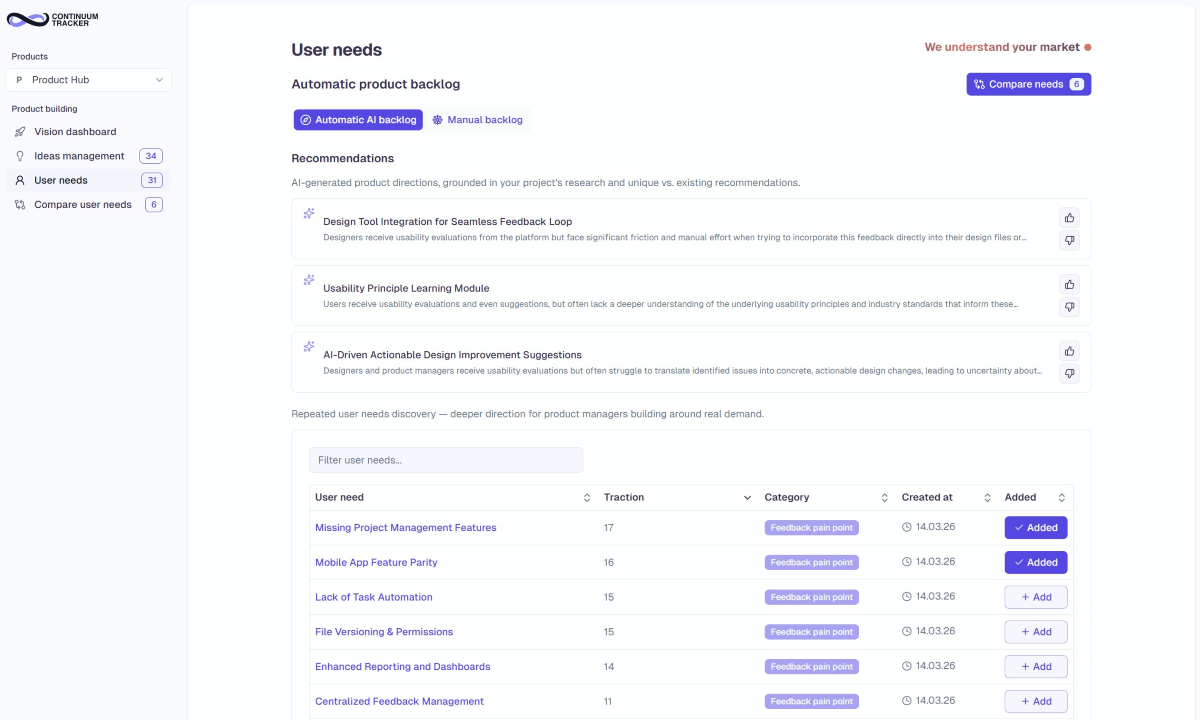Select User needs in the sidebar

click(x=88, y=180)
